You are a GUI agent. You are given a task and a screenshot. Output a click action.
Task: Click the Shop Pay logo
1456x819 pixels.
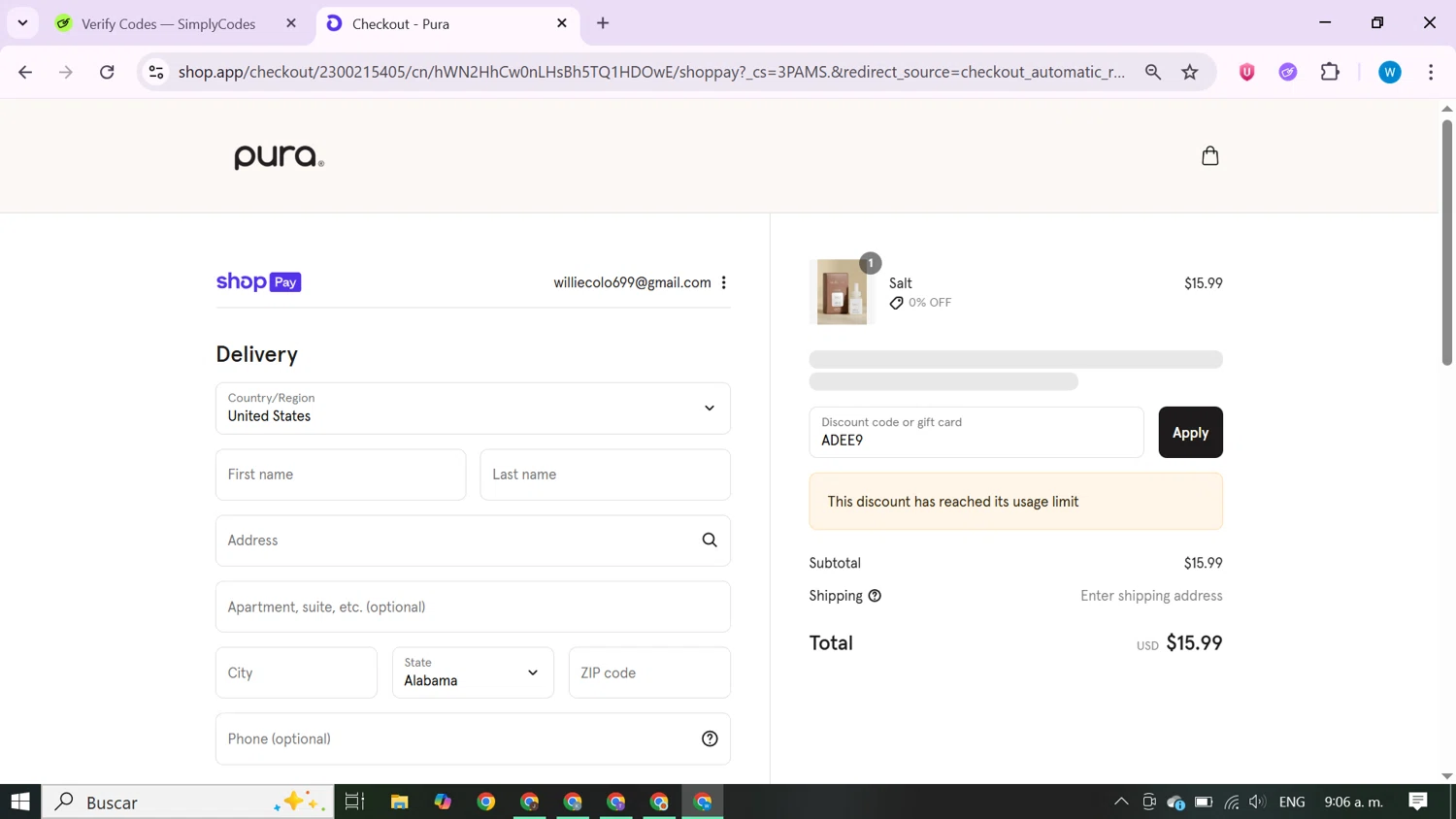click(258, 281)
